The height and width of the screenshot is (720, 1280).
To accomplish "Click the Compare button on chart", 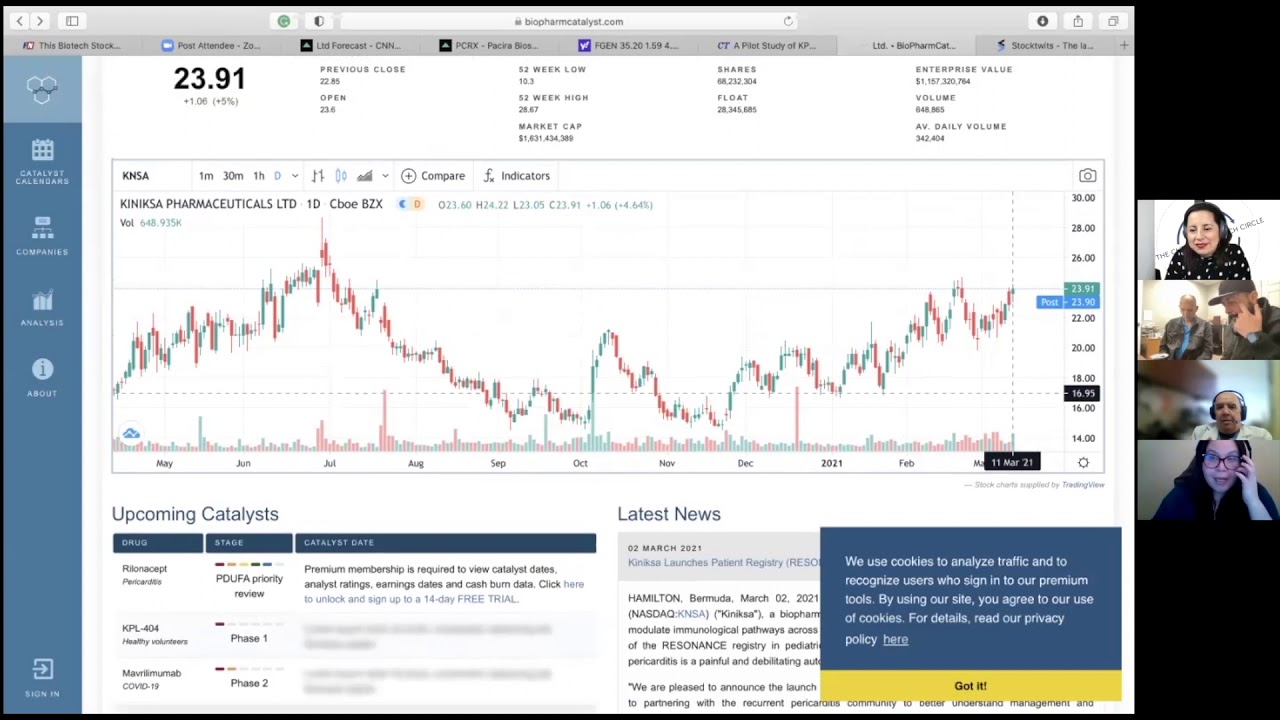I will click(x=433, y=176).
